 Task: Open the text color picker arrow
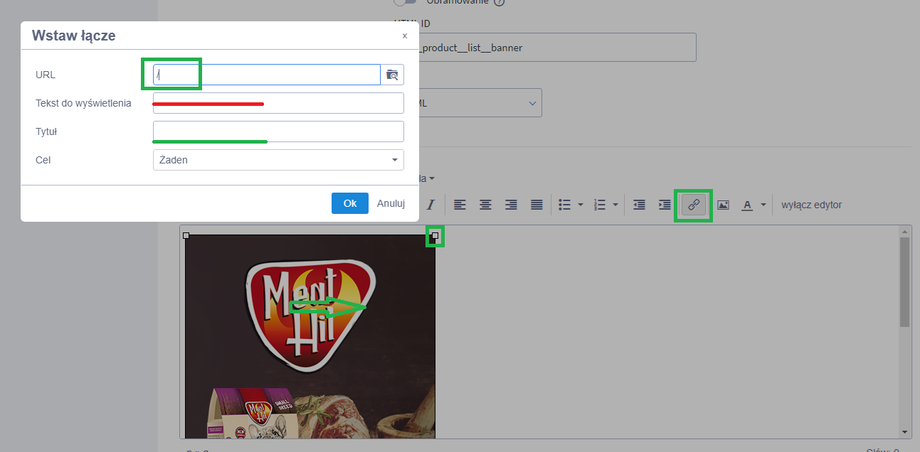click(x=763, y=205)
